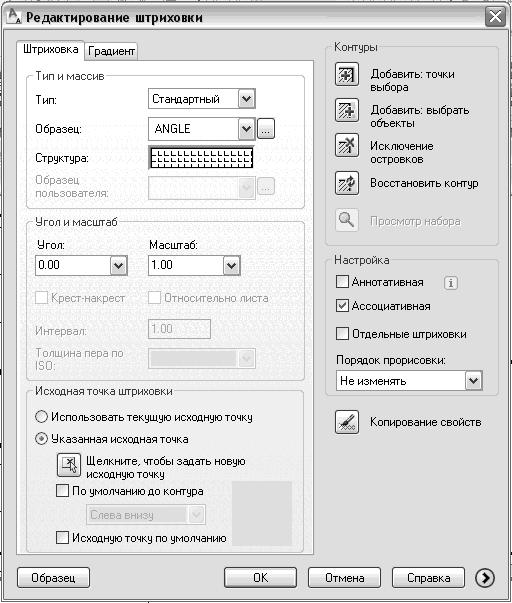Enable the Аннотативная checkbox

342,282
